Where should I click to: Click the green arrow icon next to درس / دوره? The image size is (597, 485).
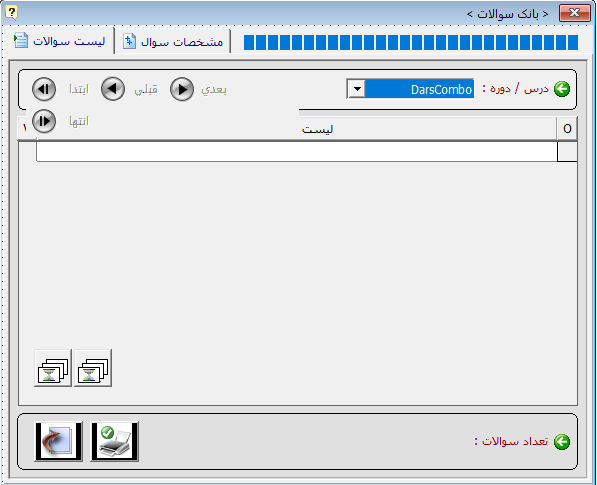click(562, 89)
